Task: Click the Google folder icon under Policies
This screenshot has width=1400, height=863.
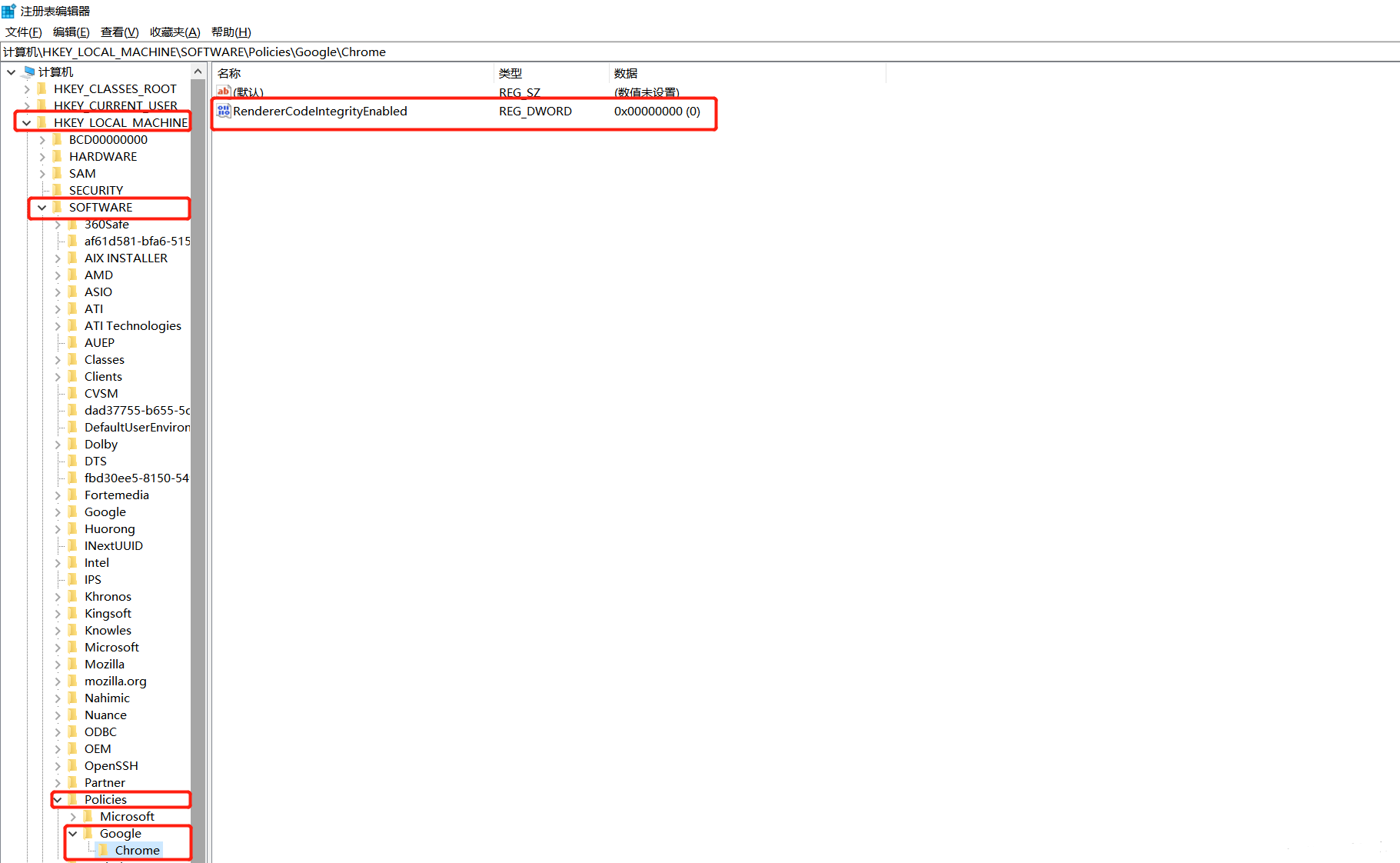Action: [x=88, y=833]
